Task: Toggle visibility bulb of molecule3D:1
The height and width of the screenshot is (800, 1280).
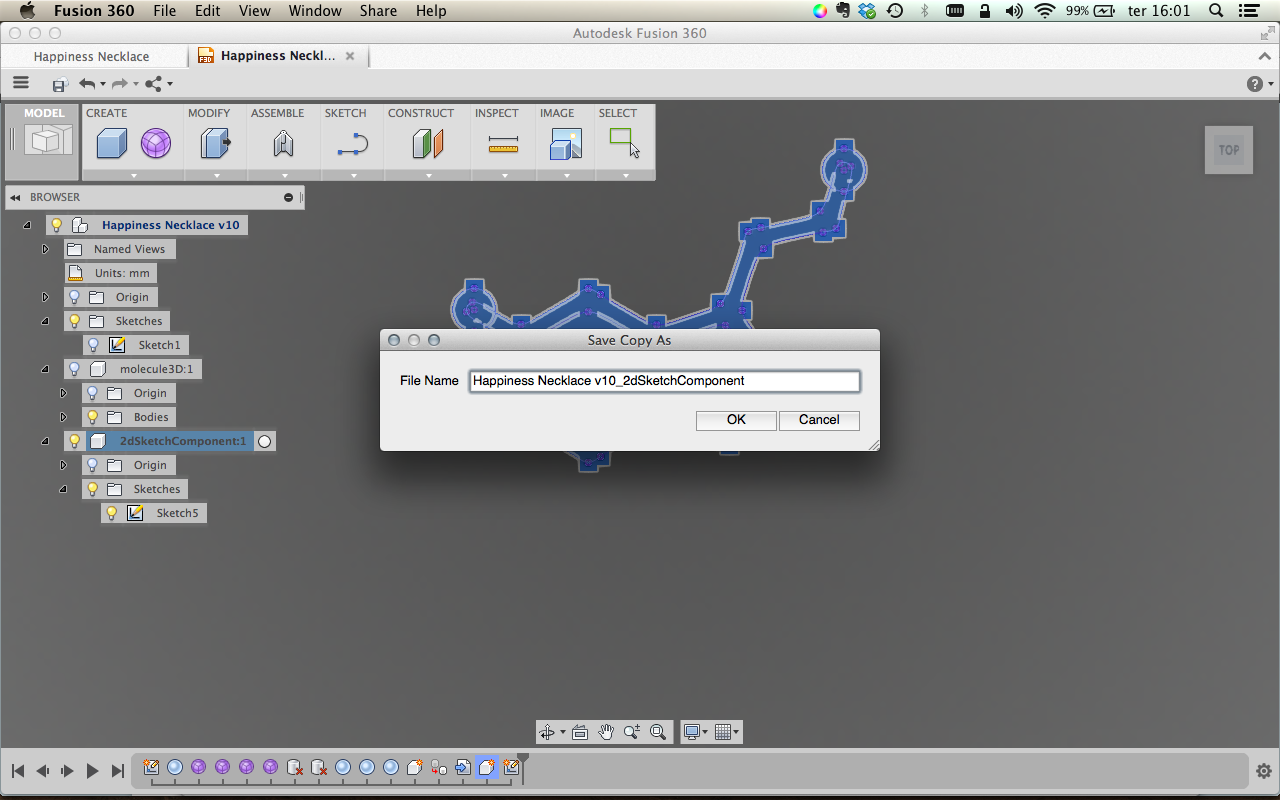Action: pyautogui.click(x=74, y=369)
